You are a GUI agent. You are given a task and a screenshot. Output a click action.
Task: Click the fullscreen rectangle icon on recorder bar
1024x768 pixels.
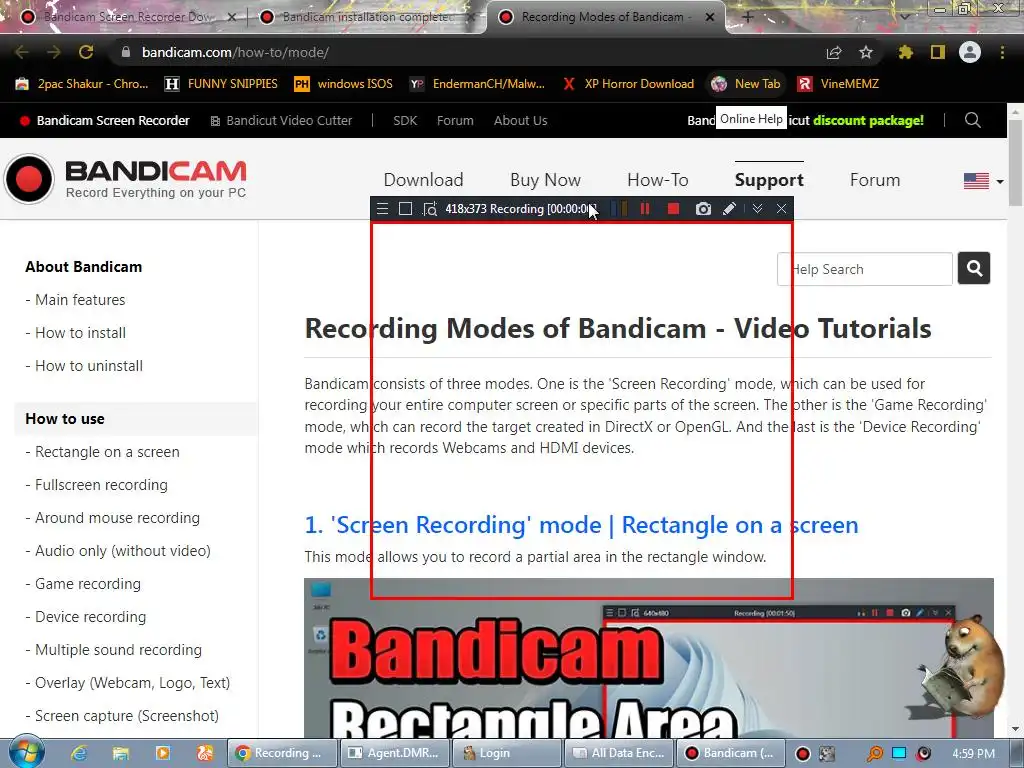[x=406, y=209]
